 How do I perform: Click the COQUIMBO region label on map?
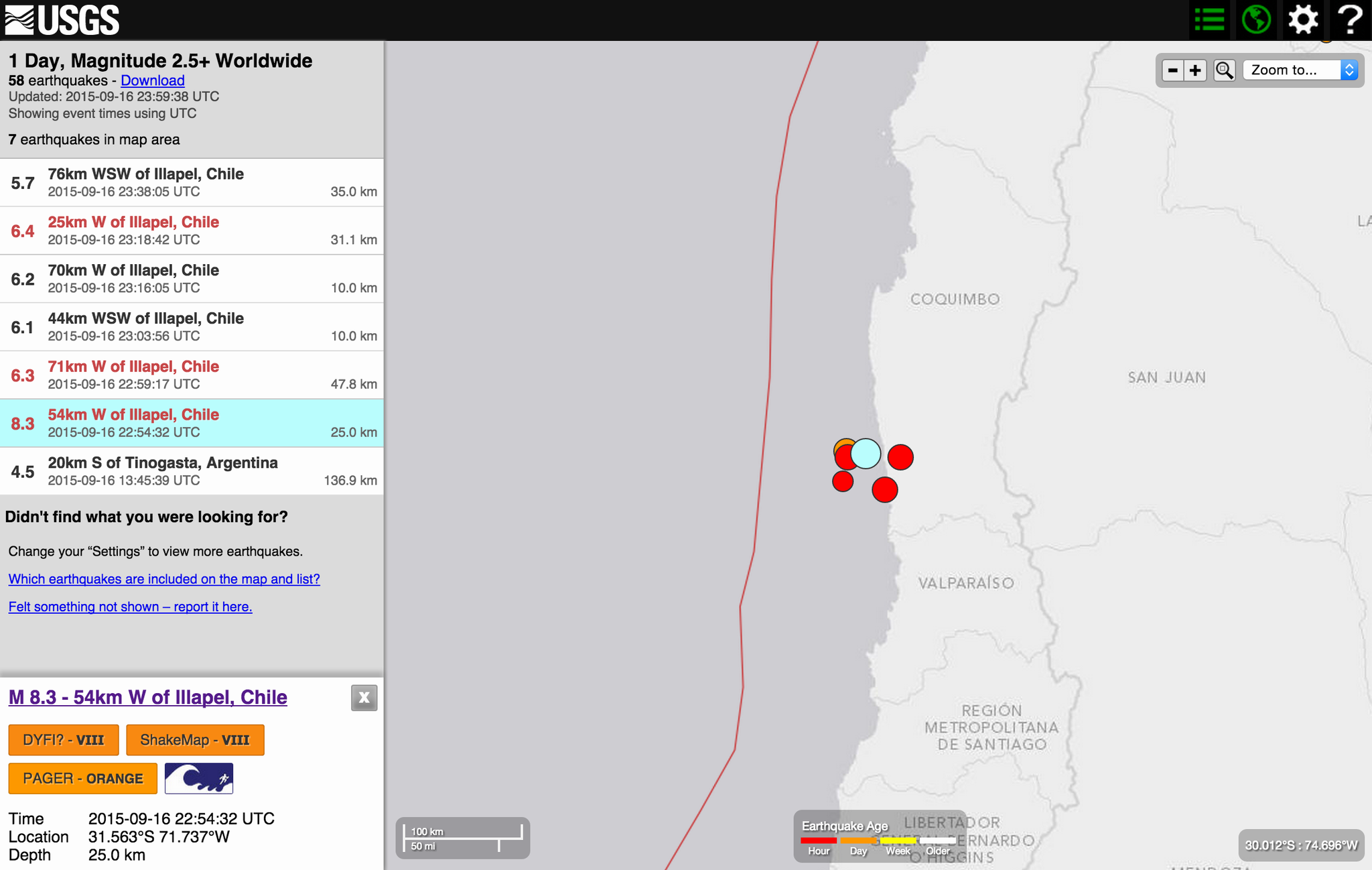[955, 300]
